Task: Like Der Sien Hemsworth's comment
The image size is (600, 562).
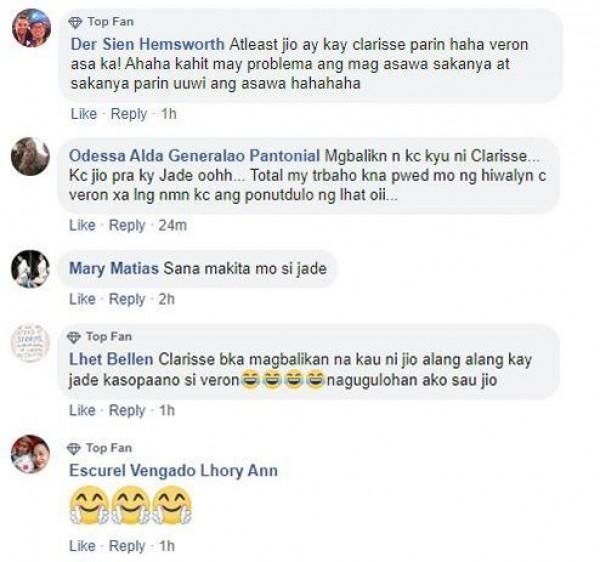Action: tap(84, 114)
